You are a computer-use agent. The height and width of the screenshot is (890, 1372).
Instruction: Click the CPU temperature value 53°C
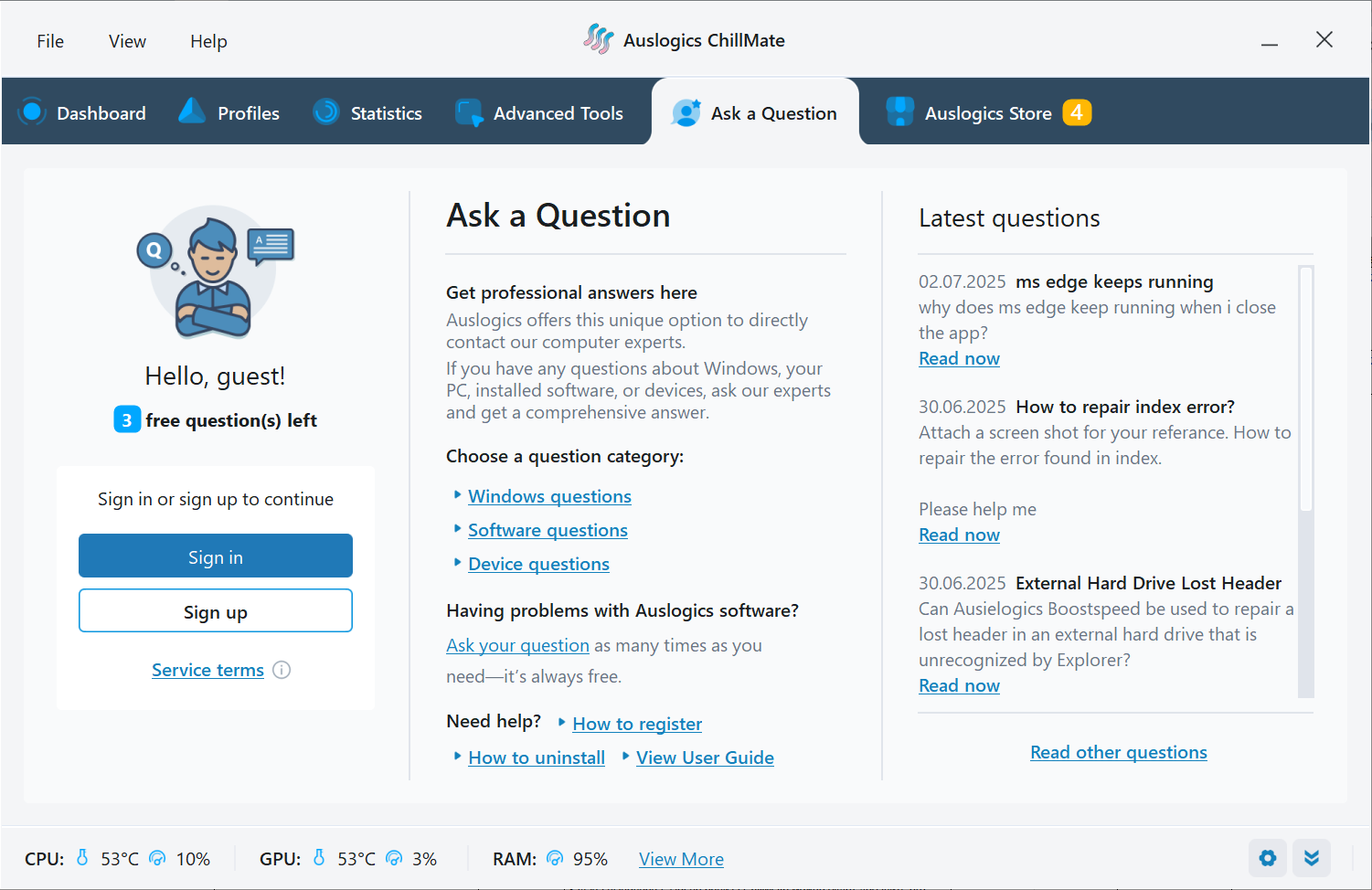(x=120, y=859)
